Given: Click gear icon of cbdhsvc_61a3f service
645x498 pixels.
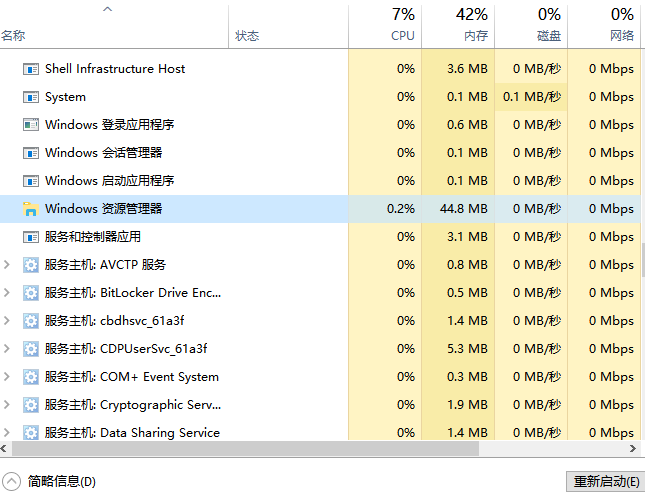Looking at the screenshot, I should pyautogui.click(x=31, y=321).
